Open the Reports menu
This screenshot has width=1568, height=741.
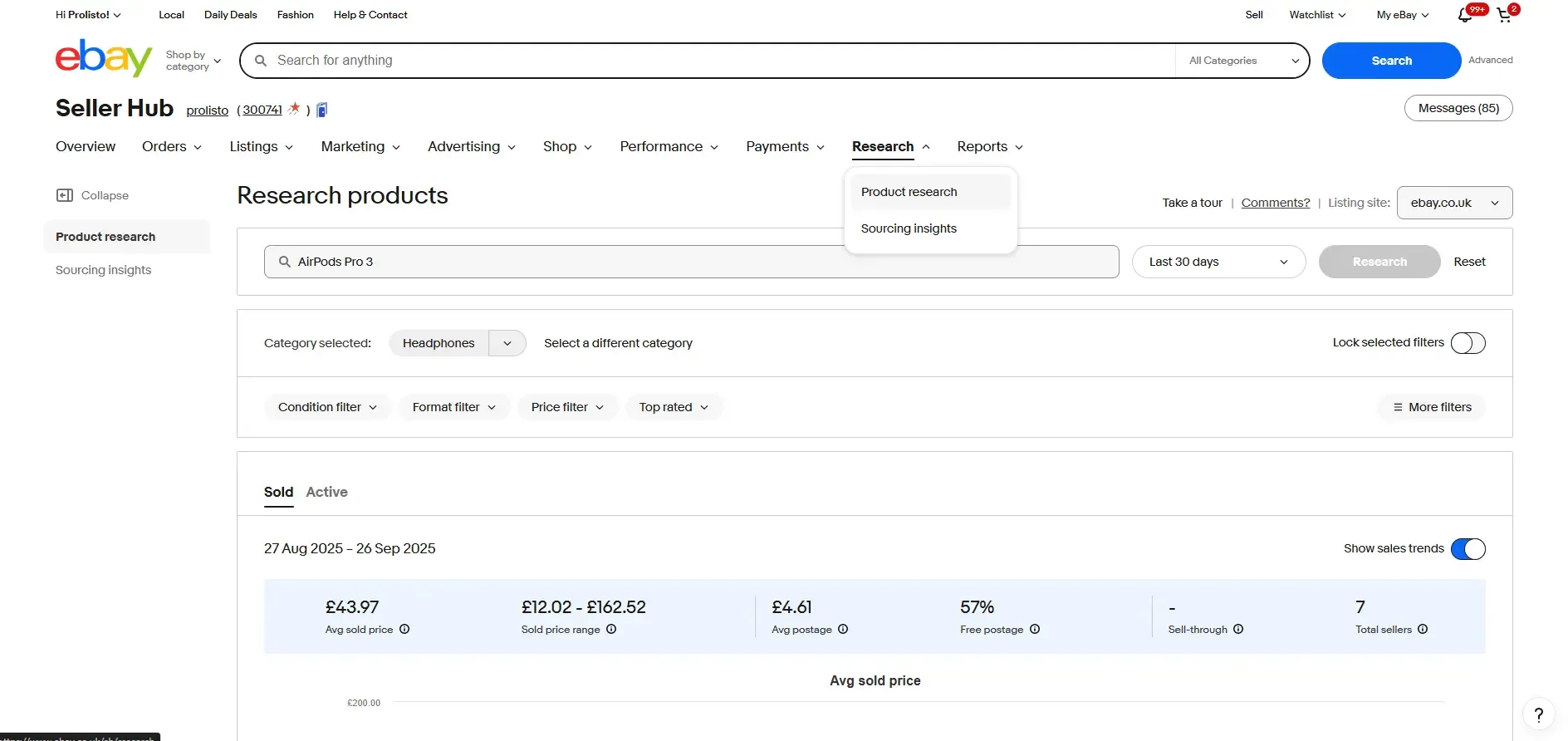990,146
